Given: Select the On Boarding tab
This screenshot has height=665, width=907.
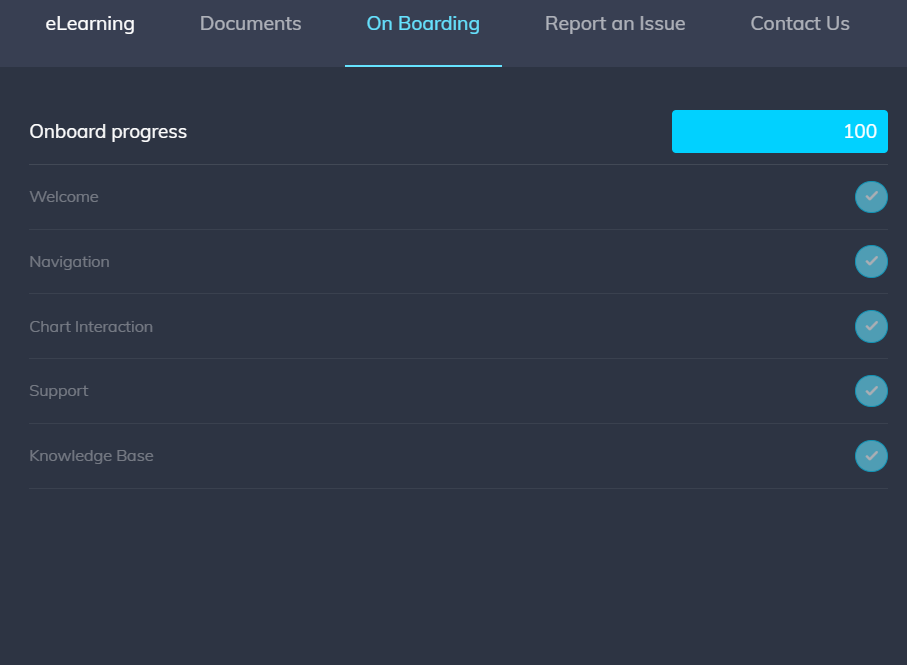Looking at the screenshot, I should pyautogui.click(x=423, y=24).
